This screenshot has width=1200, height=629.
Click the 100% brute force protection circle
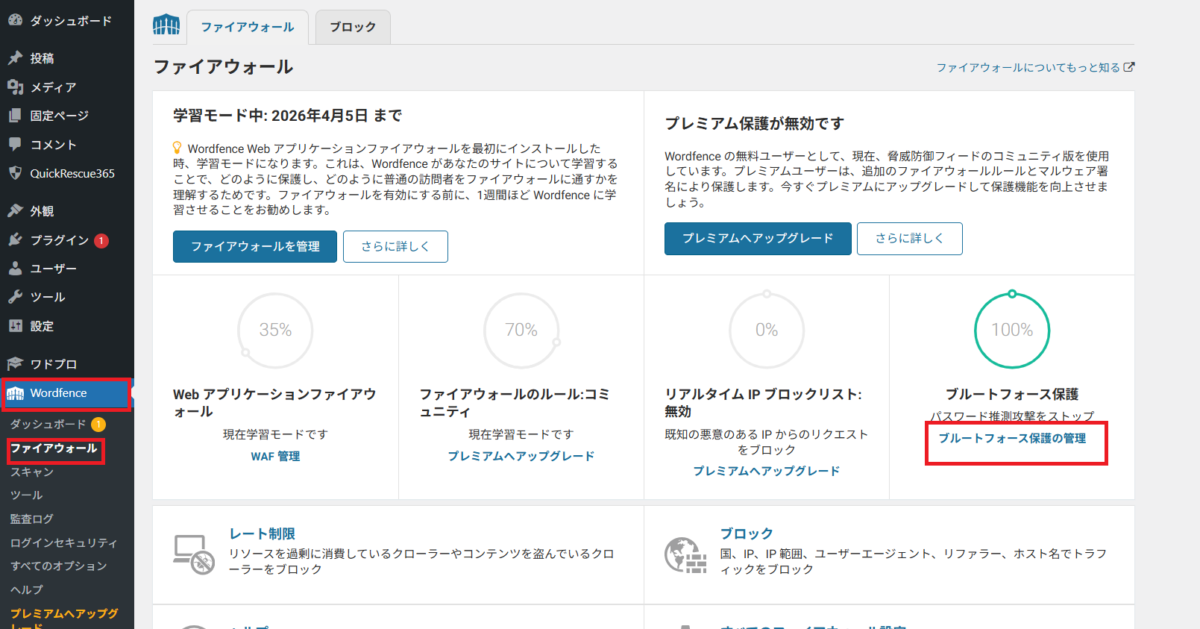click(x=1012, y=330)
